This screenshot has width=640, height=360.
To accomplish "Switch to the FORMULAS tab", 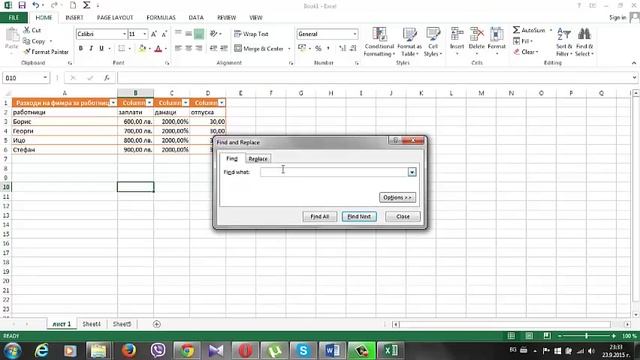I will [x=161, y=18].
